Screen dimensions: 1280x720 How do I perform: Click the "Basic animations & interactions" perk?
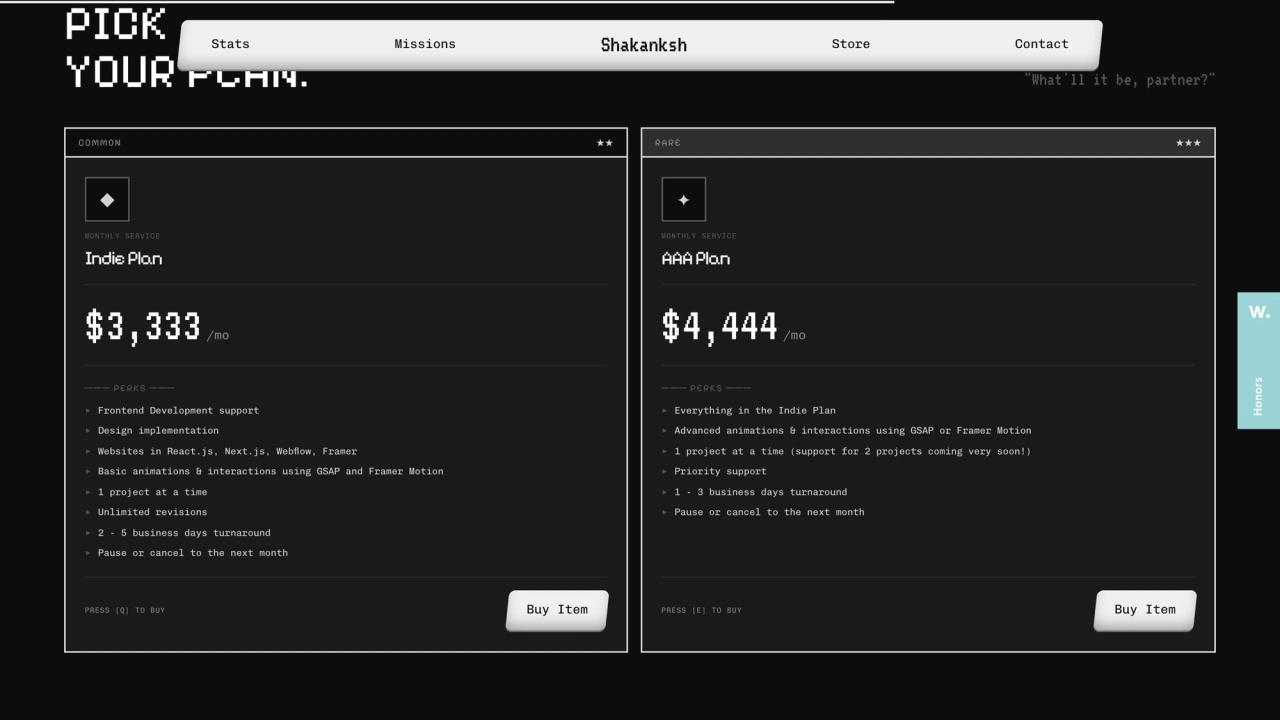[270, 472]
